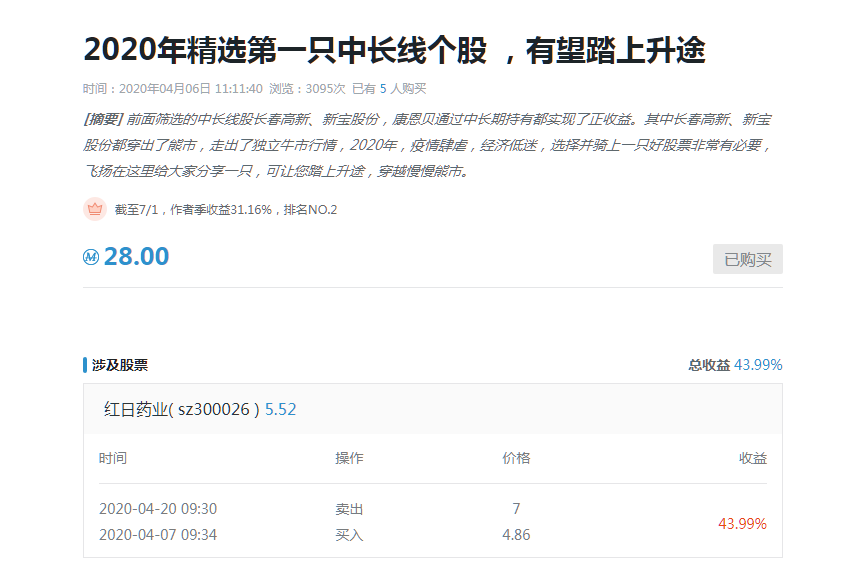Click the 操作 column header
Screen dimensions: 862x581
point(349,458)
